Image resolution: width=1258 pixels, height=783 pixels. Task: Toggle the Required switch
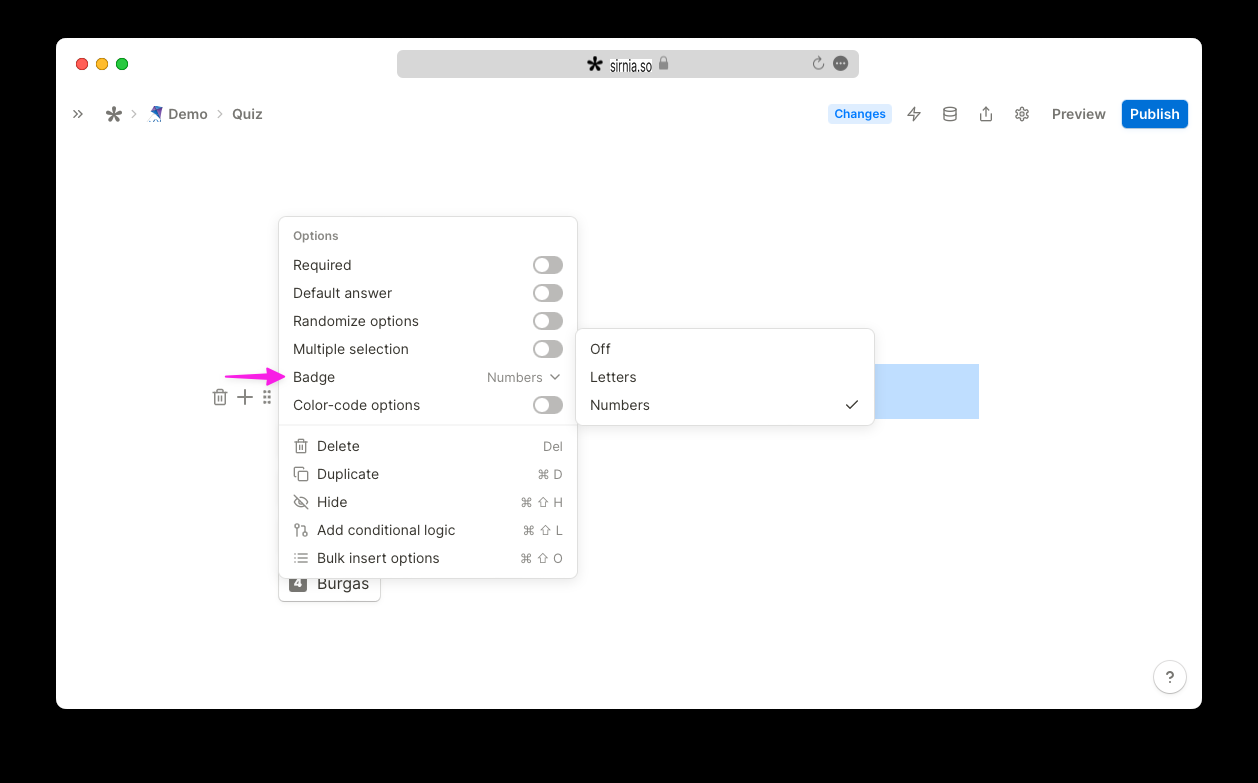(x=548, y=265)
